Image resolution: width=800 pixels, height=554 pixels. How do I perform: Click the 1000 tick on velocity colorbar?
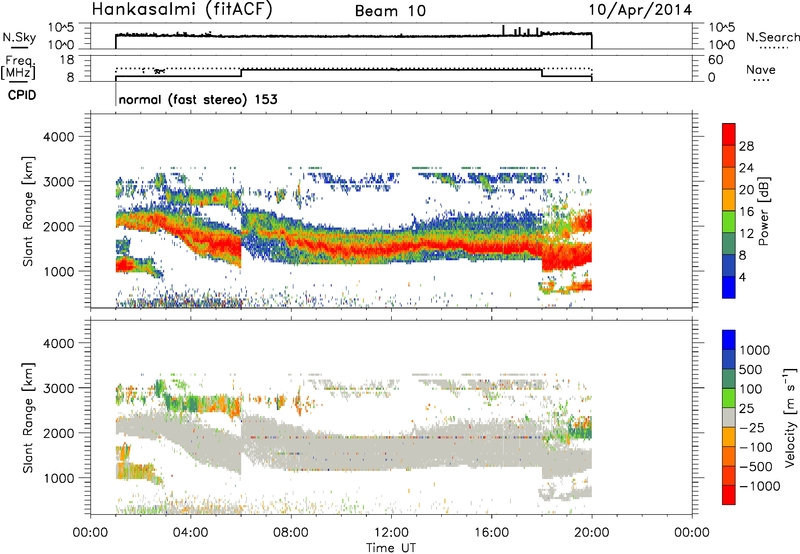(x=755, y=350)
